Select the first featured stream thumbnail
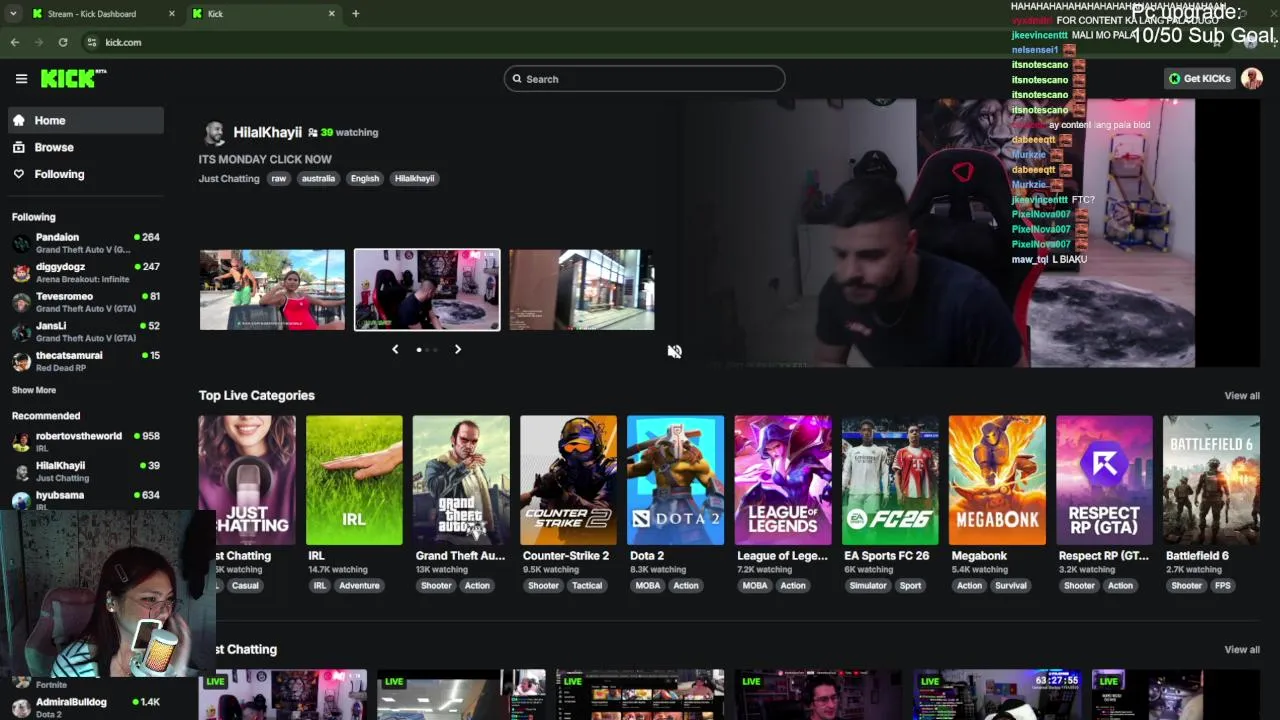 coord(272,290)
